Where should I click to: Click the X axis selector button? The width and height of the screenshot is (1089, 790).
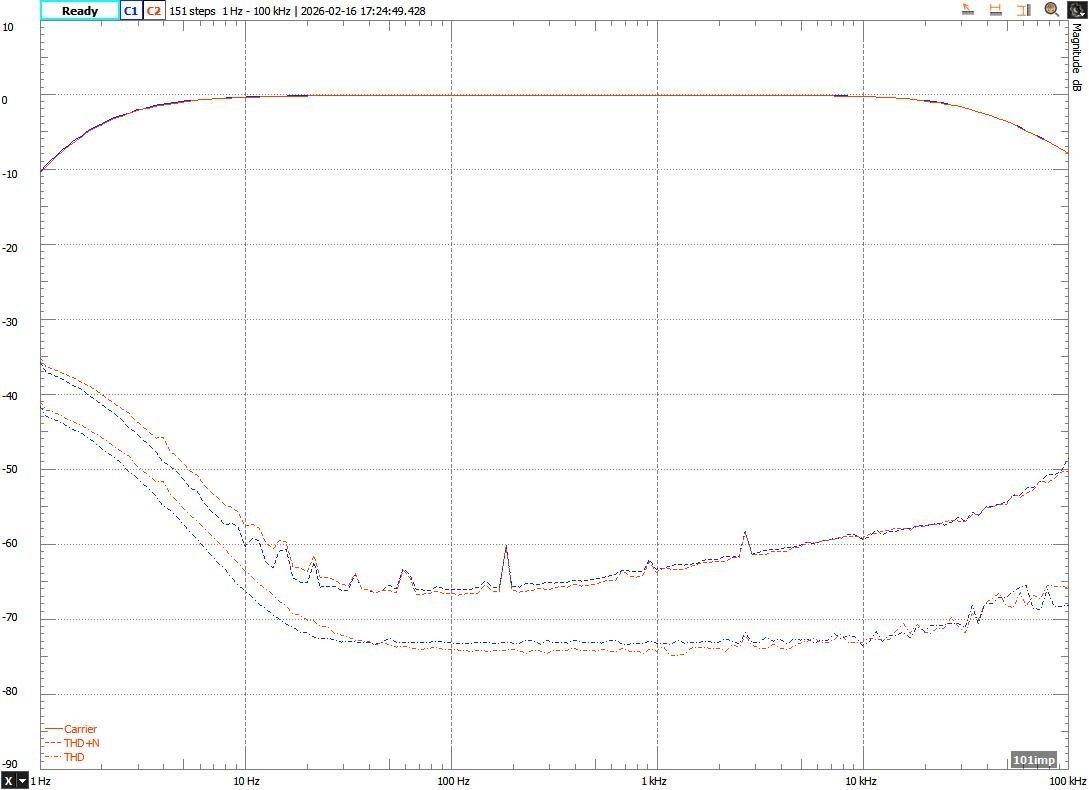coord(9,780)
